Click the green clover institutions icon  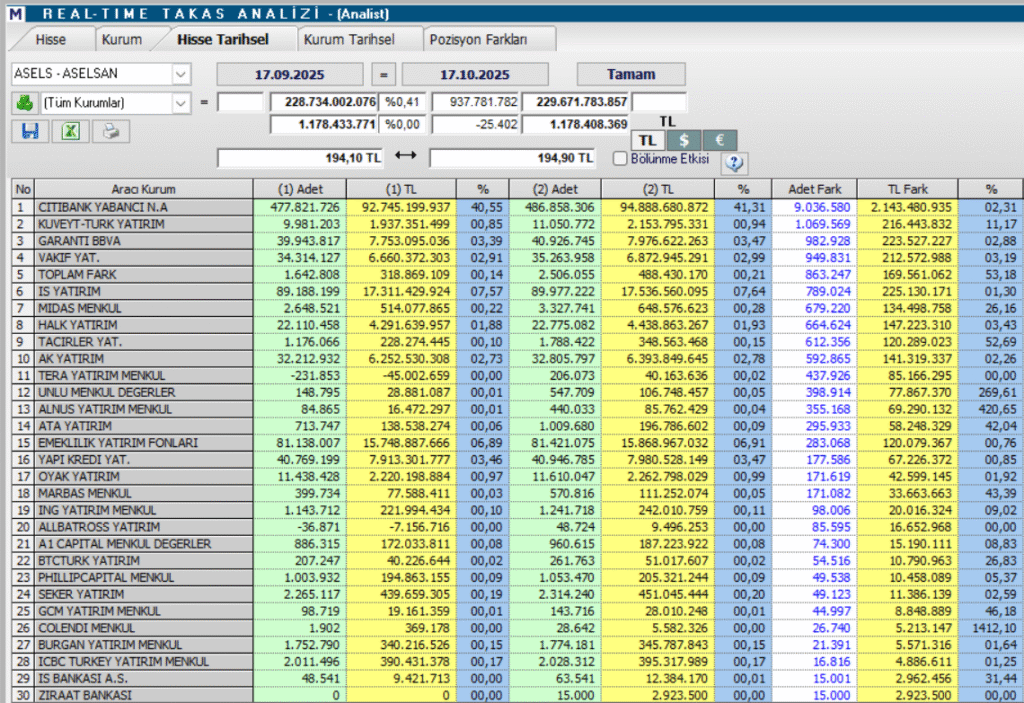[24, 102]
